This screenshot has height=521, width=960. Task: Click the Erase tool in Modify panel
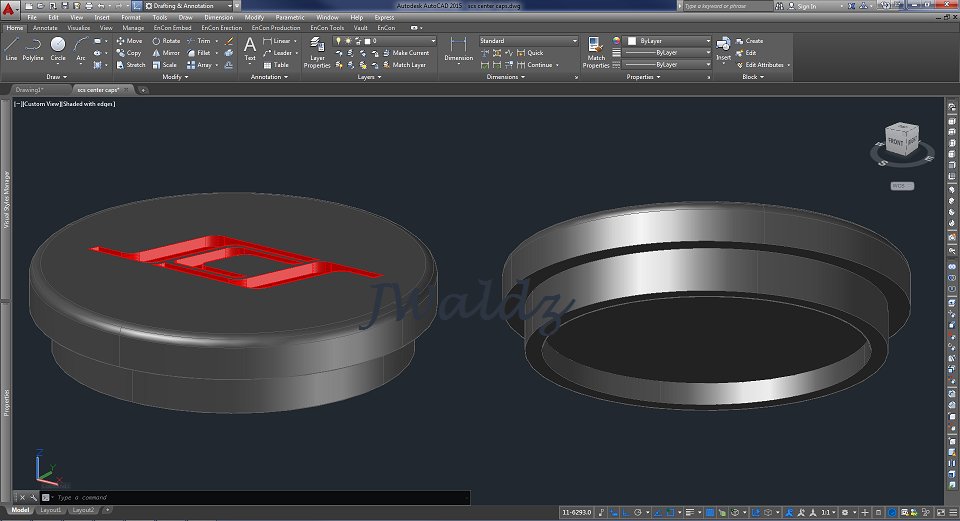(x=229, y=41)
